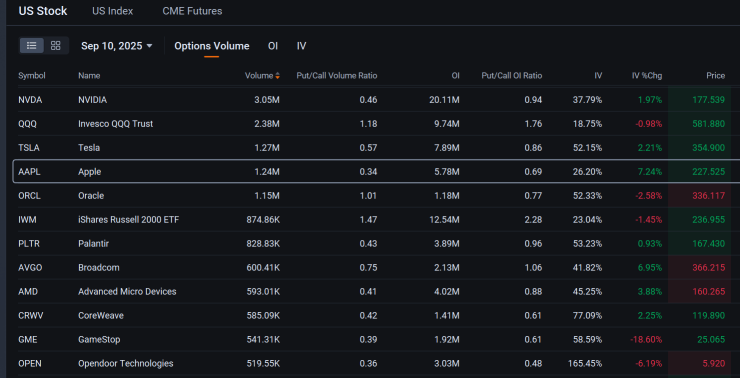Open the OPEN symbol row
740x378 pixels.
click(29, 363)
